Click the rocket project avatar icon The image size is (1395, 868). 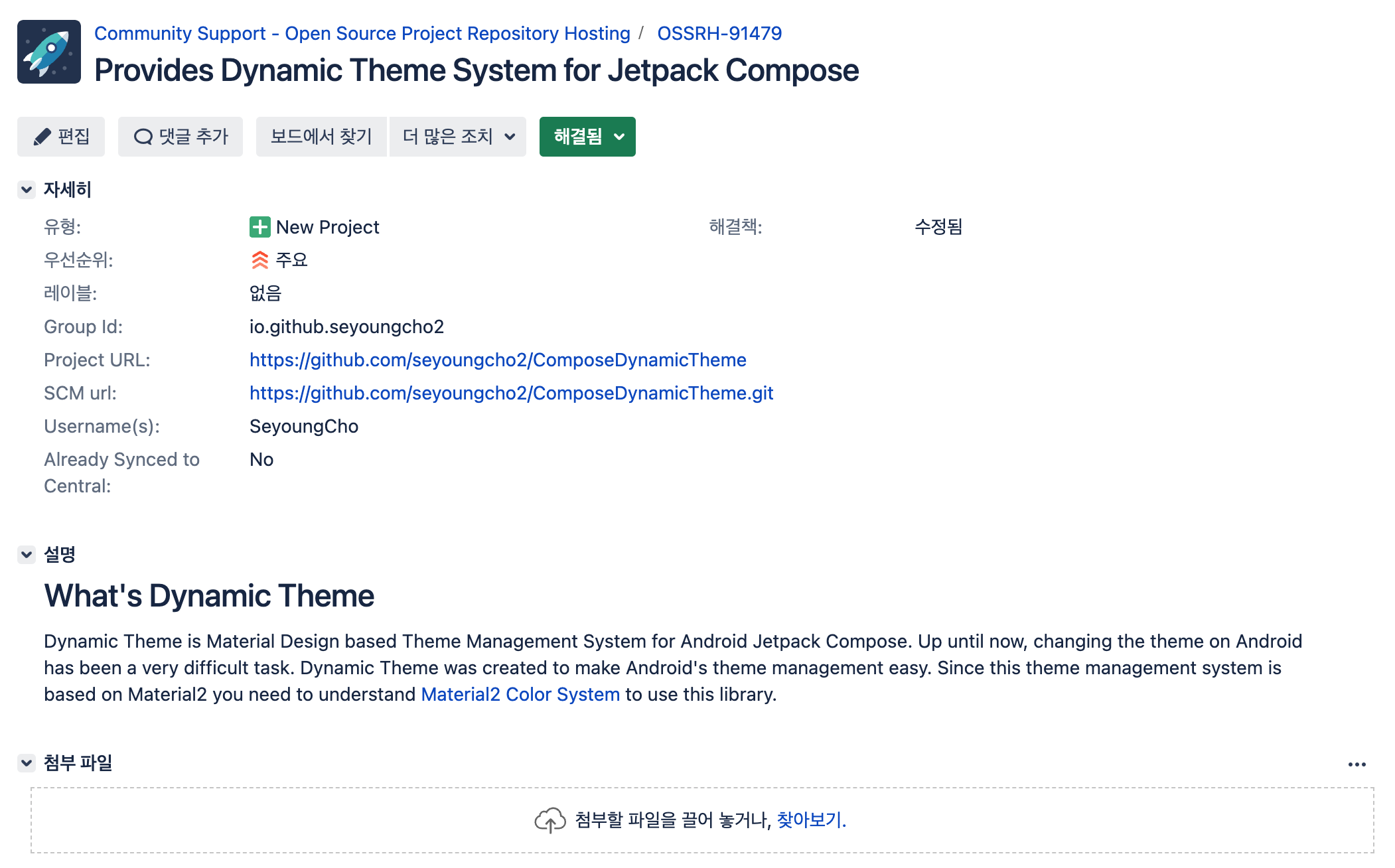[49, 52]
